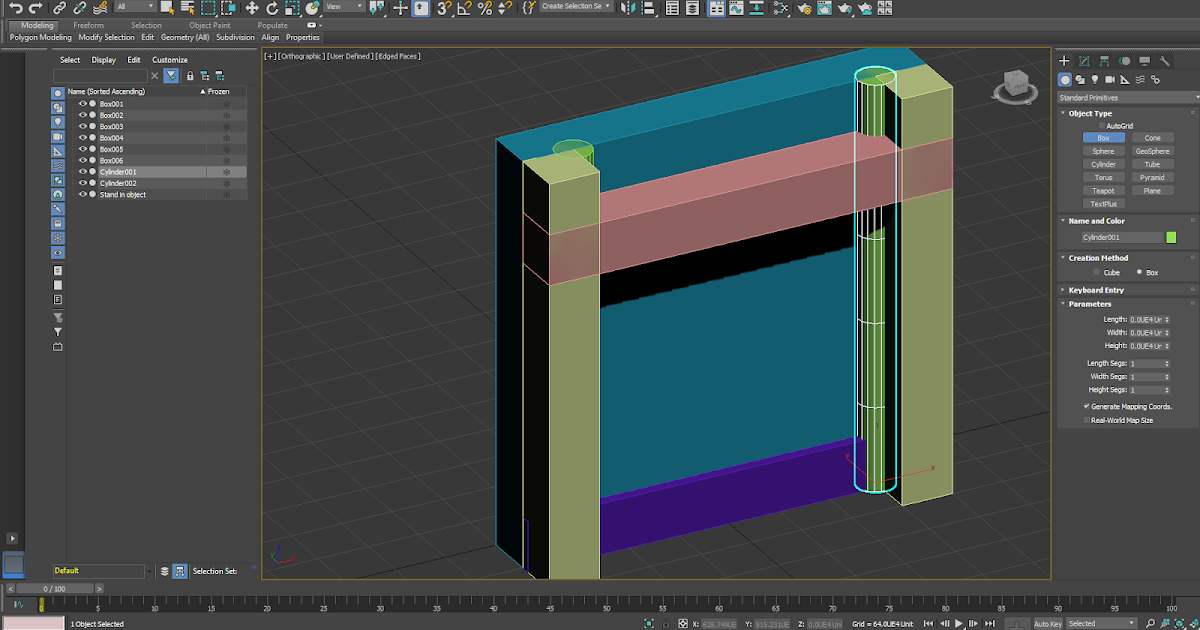The image size is (1200, 630).
Task: Switch to the Freeform ribbon tab
Action: 89,25
